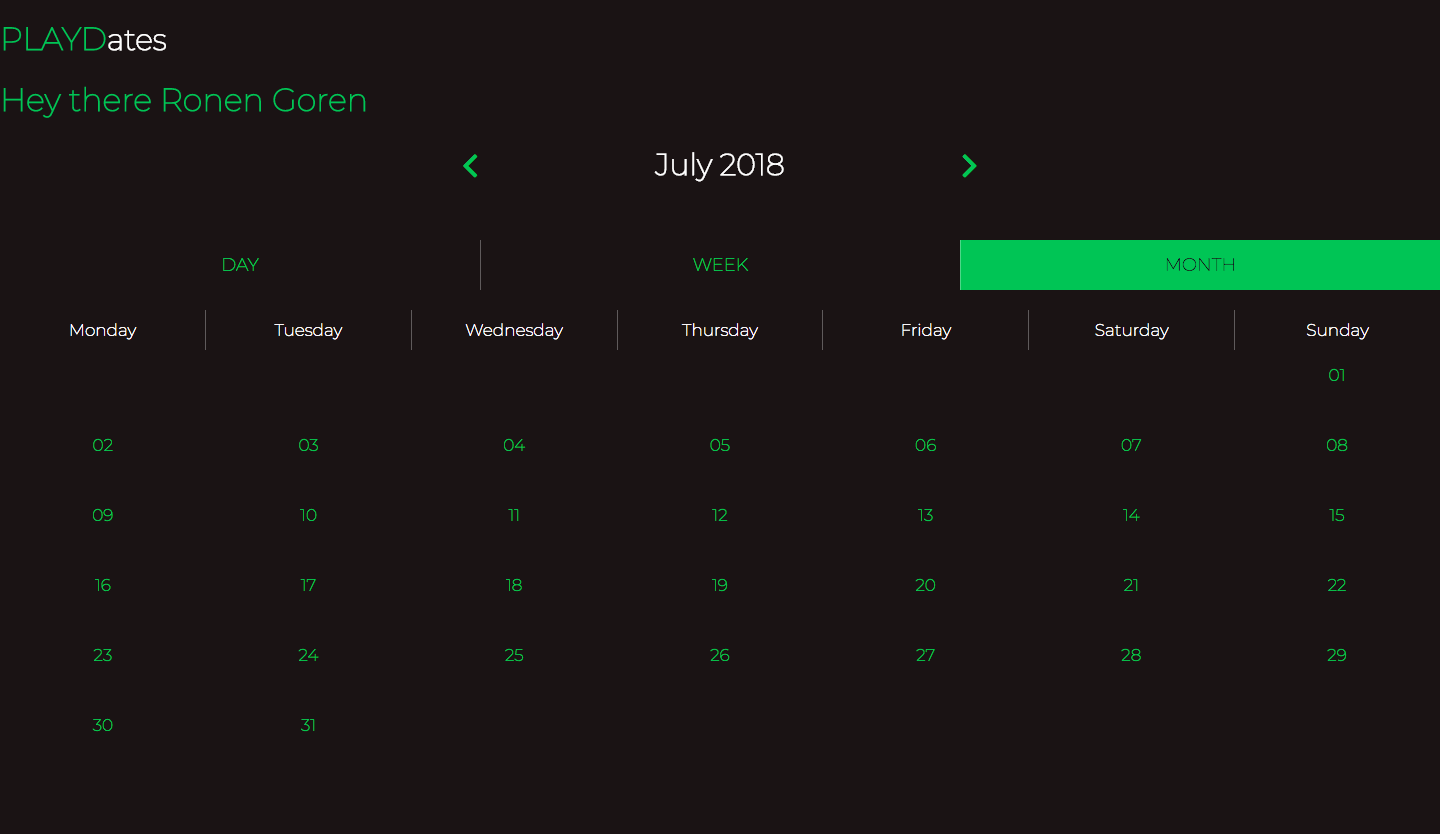Switch to the WEEK view tab

point(720,264)
